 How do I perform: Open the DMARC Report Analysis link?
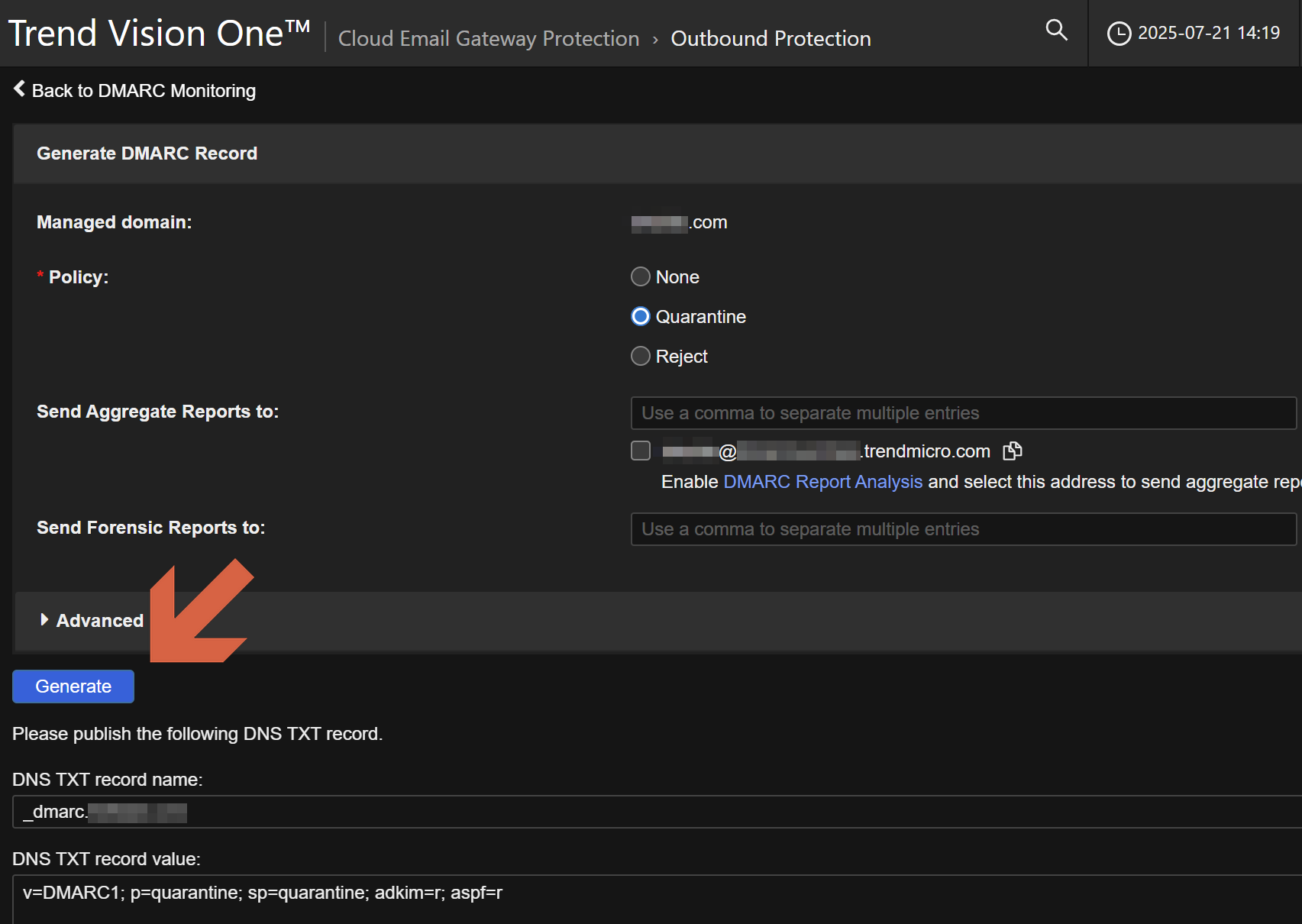pos(822,482)
